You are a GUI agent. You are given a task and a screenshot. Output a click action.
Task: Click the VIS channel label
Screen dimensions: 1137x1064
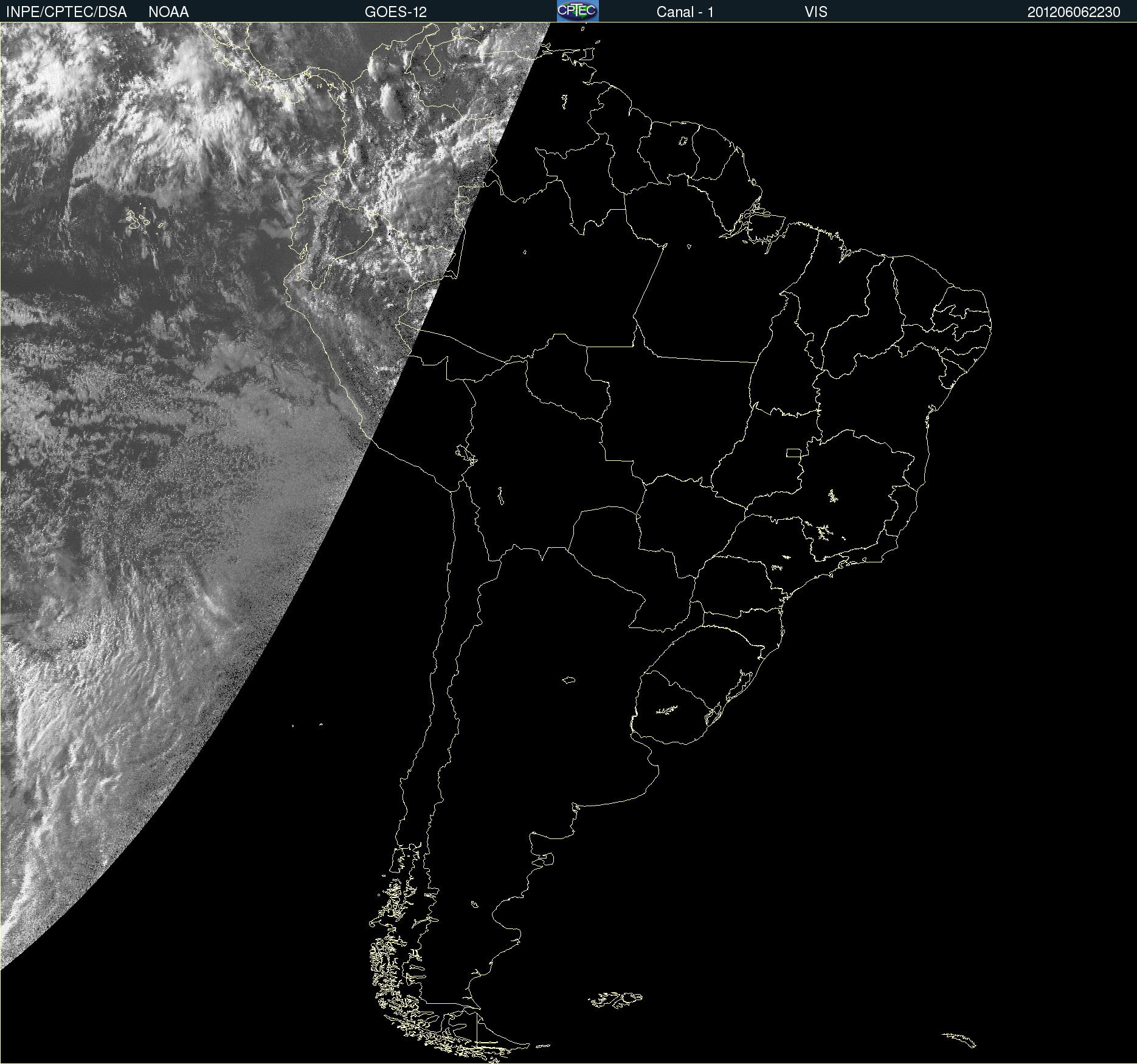816,12
